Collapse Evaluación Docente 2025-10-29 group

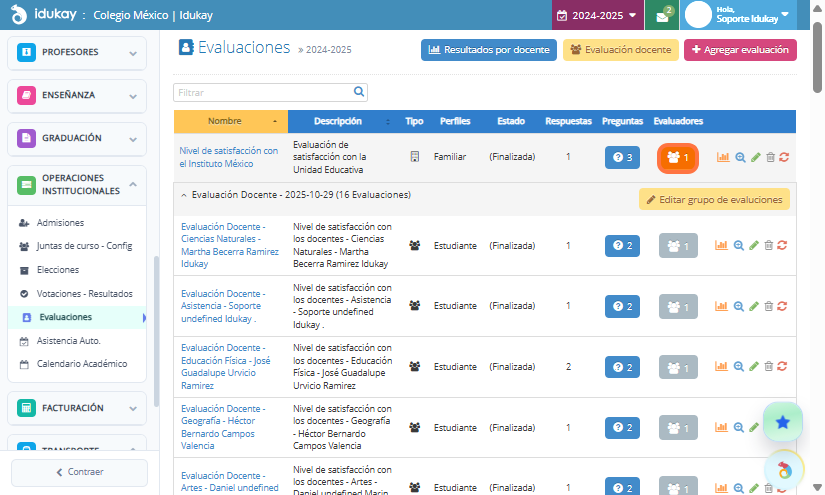click(184, 195)
